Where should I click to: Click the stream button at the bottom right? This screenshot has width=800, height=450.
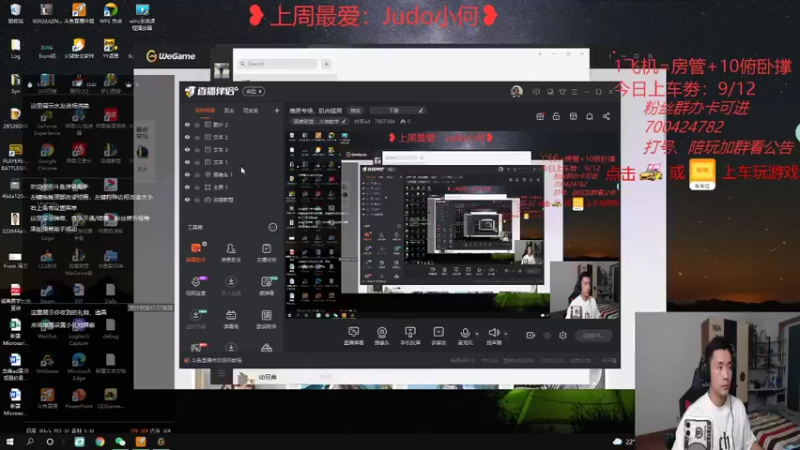click(593, 336)
